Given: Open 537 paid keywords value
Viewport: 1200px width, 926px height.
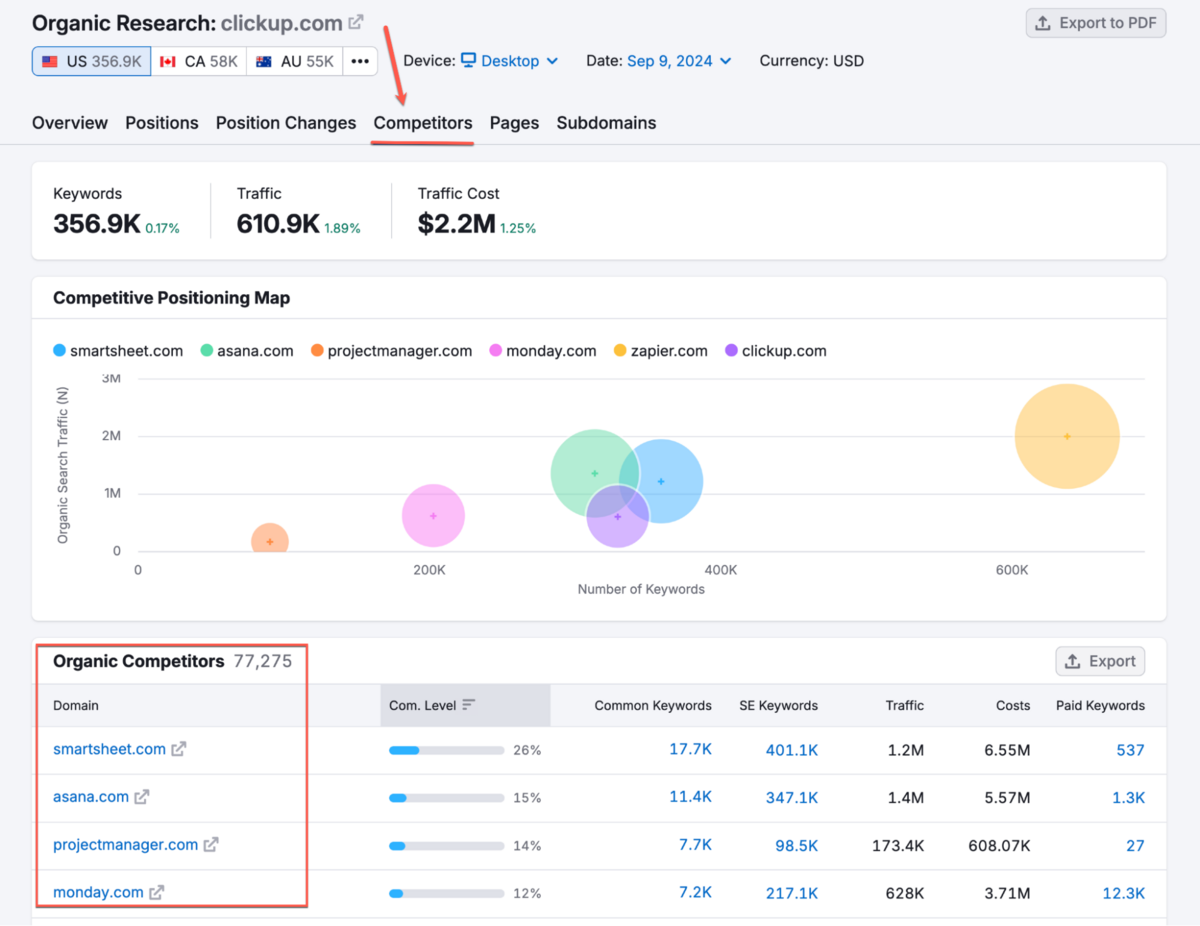Looking at the screenshot, I should coord(1131,749).
